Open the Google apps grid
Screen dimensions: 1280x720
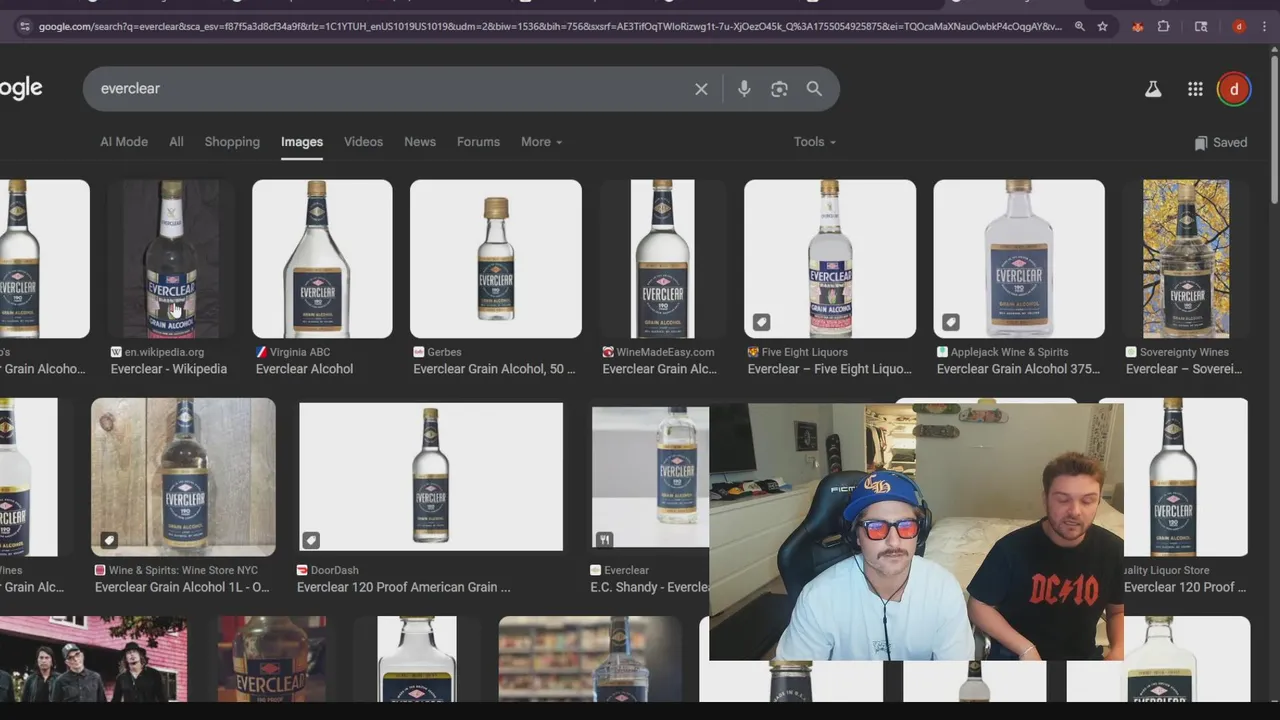1195,89
